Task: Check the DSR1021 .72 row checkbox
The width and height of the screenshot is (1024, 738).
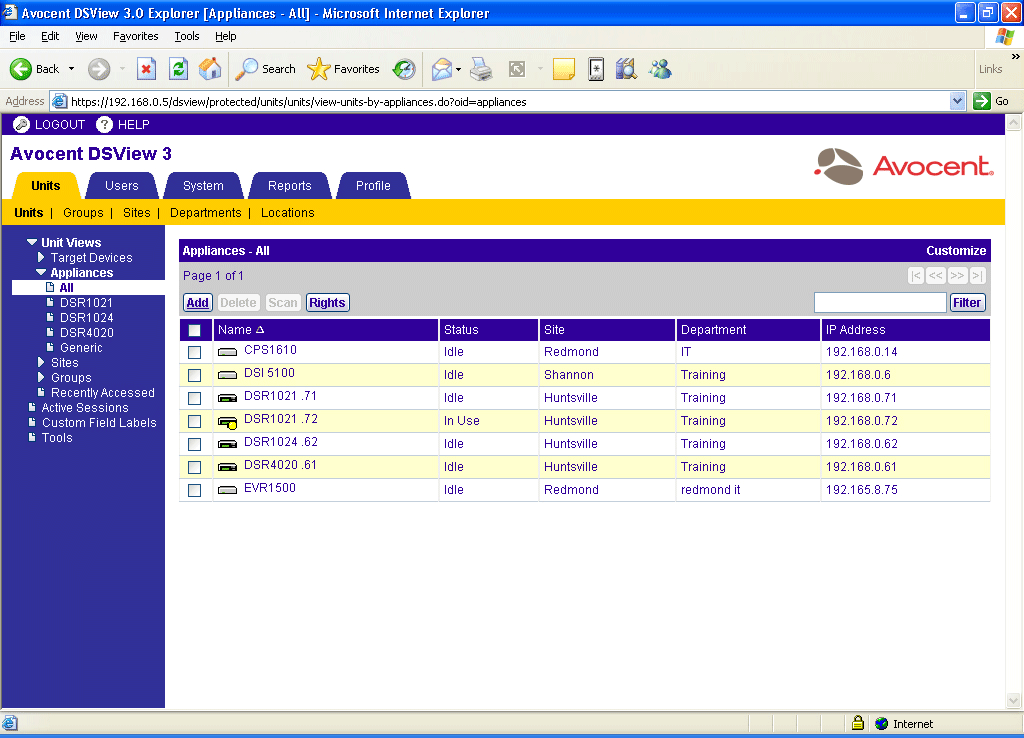Action: click(x=195, y=421)
